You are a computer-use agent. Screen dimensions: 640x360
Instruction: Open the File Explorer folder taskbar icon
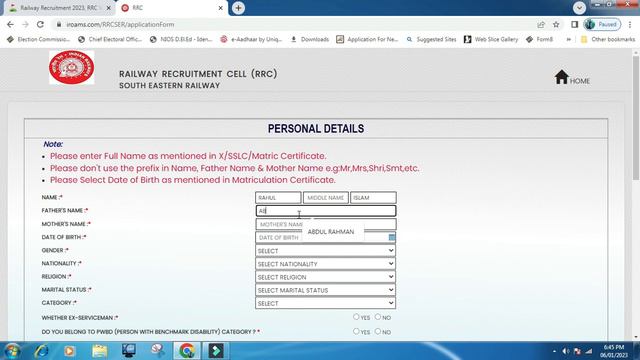tap(99, 351)
